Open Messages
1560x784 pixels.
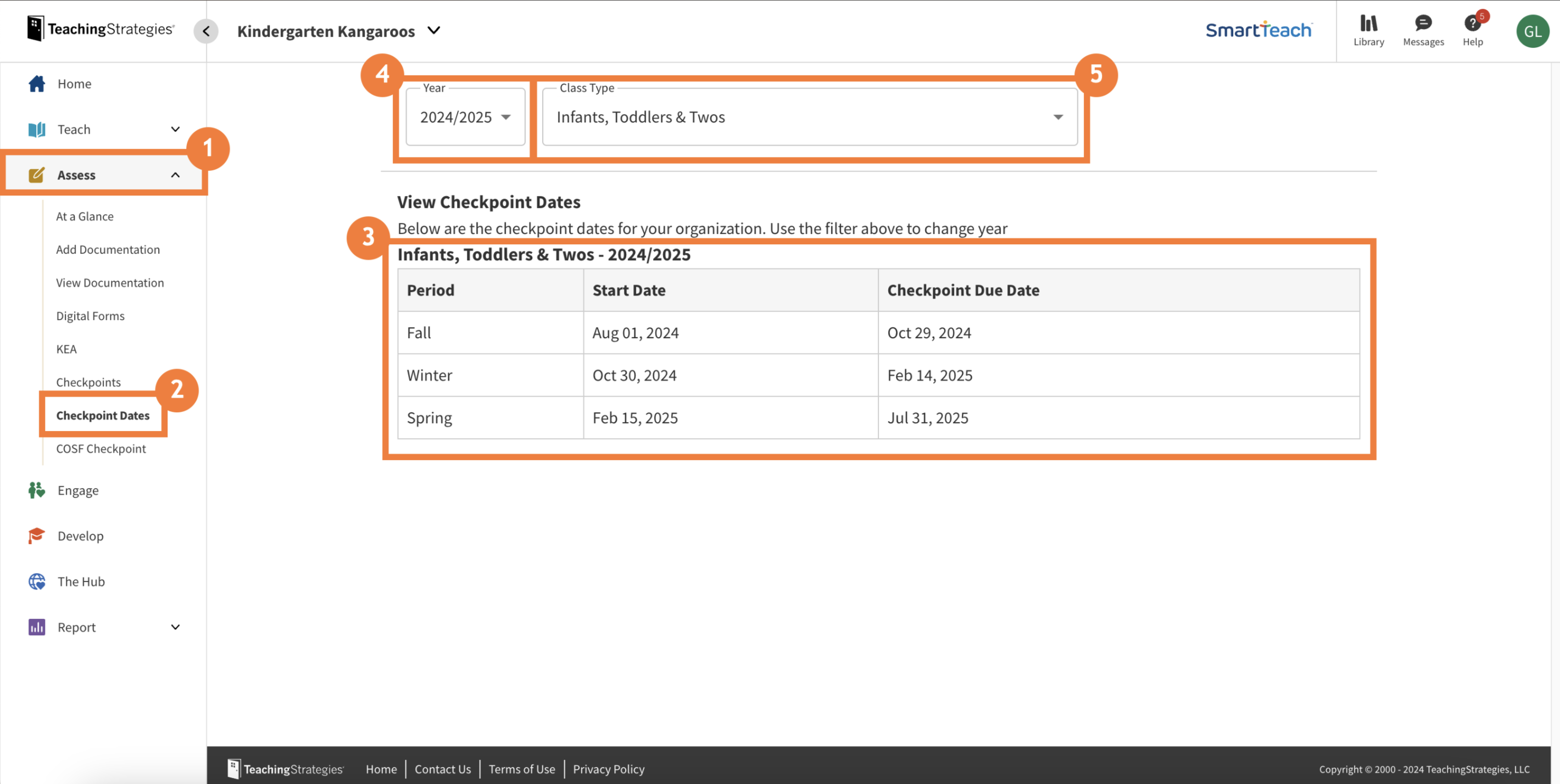click(x=1423, y=29)
